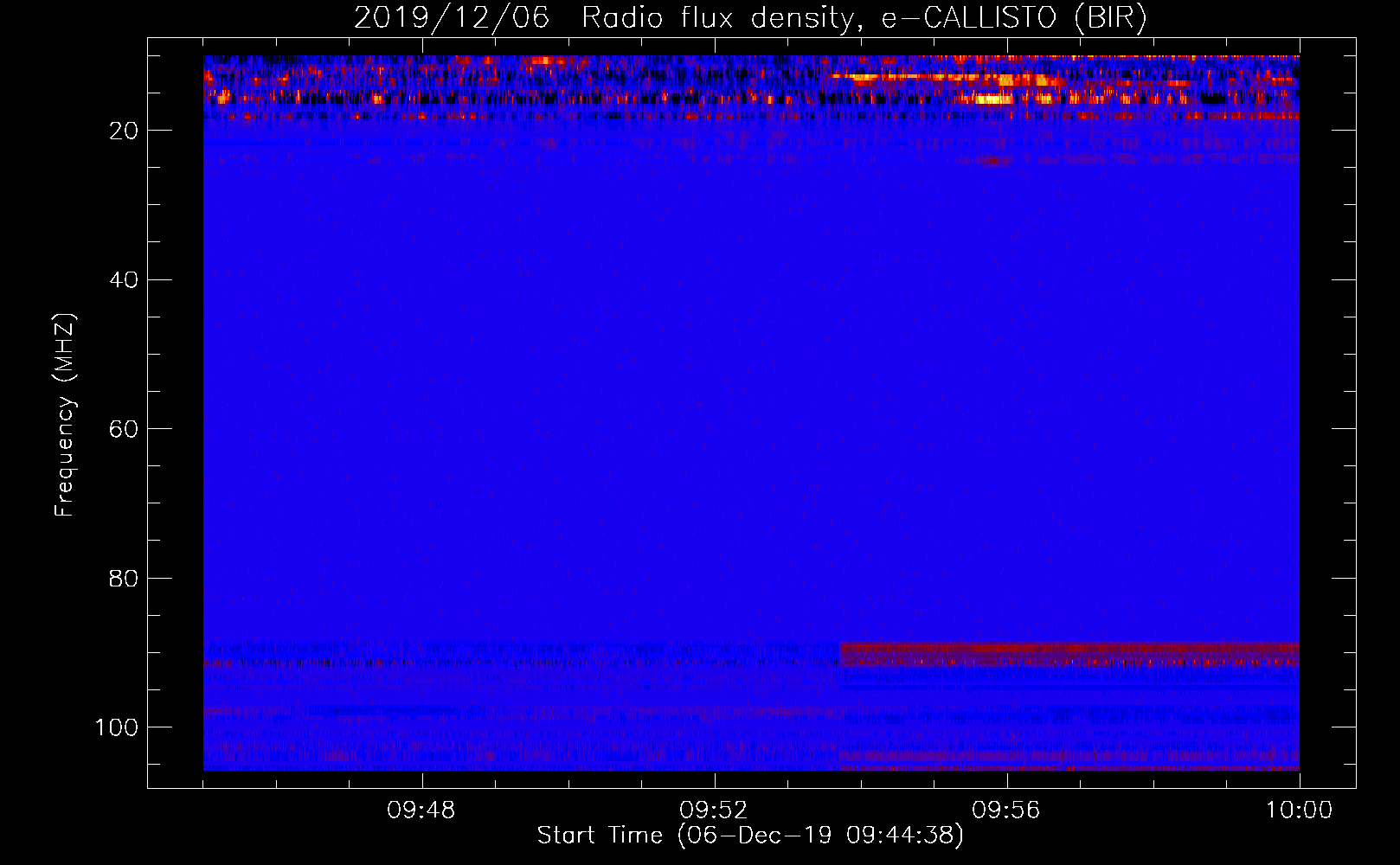Click the 80 MHz frequency tick label
The width and height of the screenshot is (1400, 865).
124,578
